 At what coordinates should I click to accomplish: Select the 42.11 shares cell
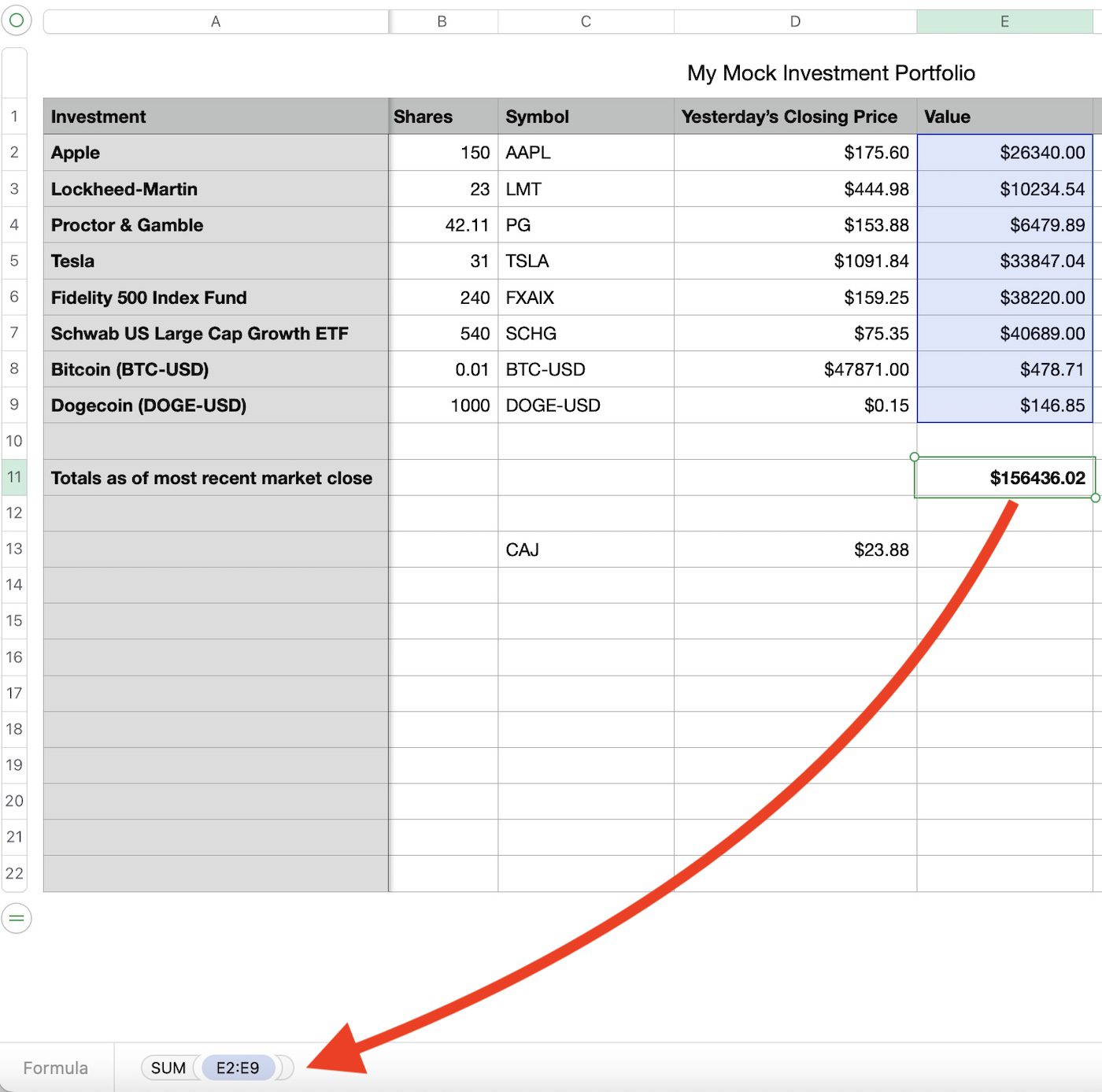coord(443,225)
